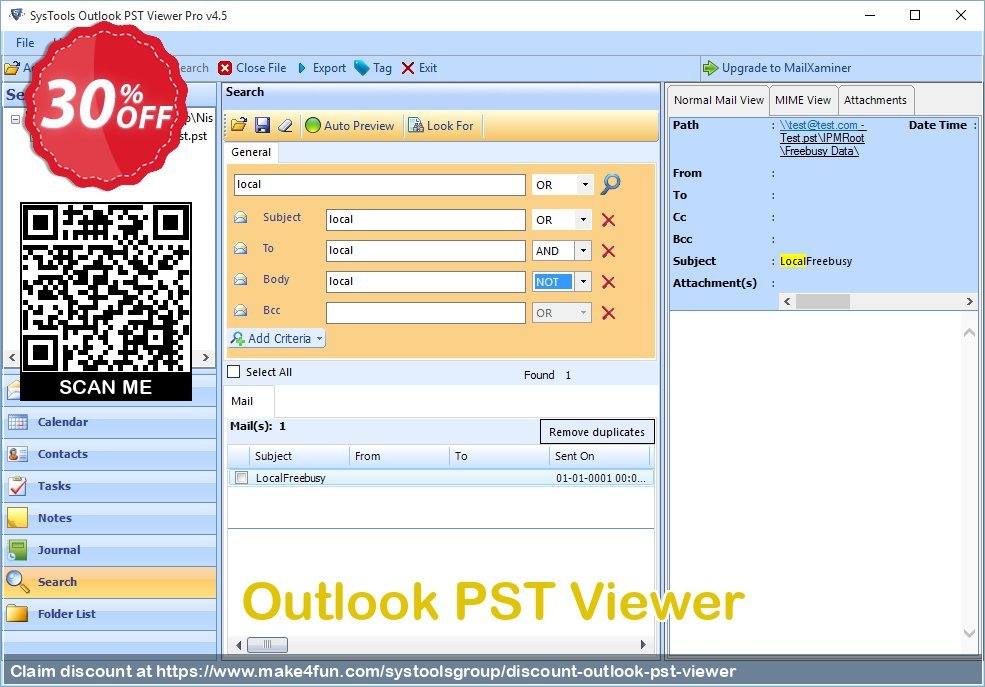Screen dimensions: 985x687
Task: Sort results by From column header
Action: pos(399,456)
